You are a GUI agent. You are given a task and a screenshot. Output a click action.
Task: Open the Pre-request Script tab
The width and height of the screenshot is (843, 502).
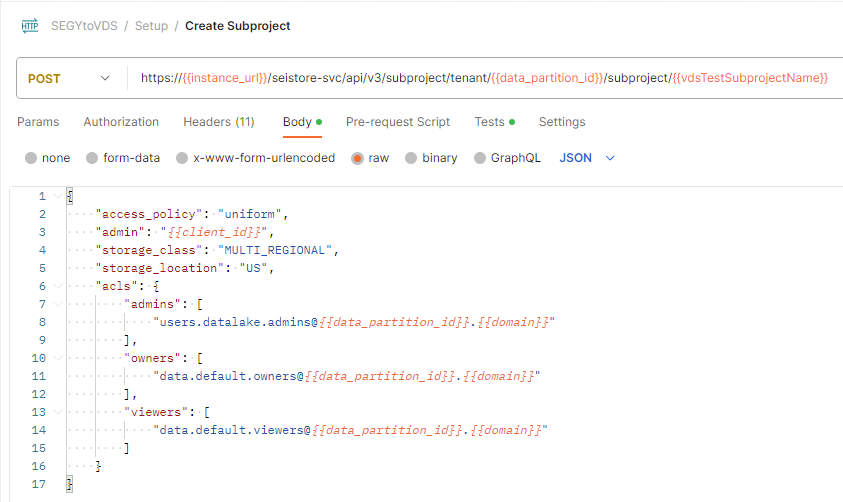pos(398,122)
